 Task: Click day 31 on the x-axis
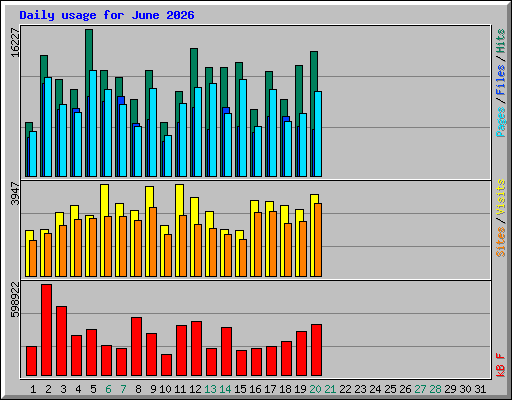[480, 389]
